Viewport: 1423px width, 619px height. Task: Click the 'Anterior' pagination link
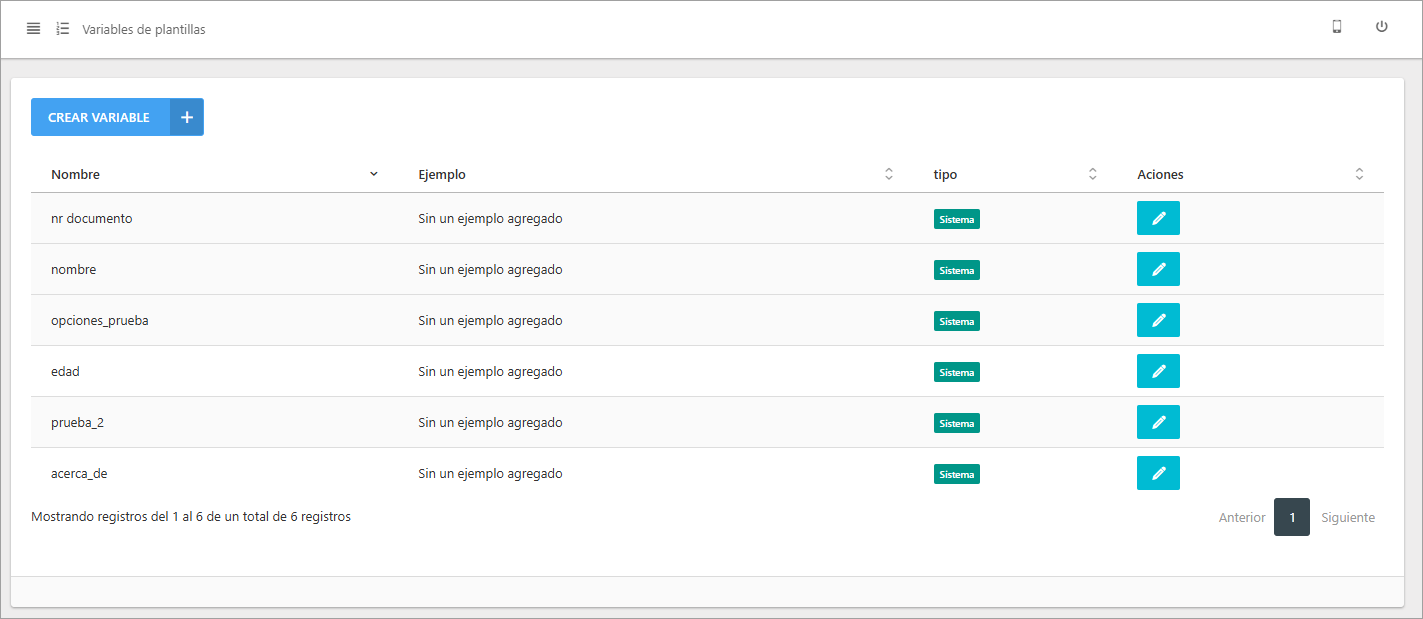[1242, 517]
